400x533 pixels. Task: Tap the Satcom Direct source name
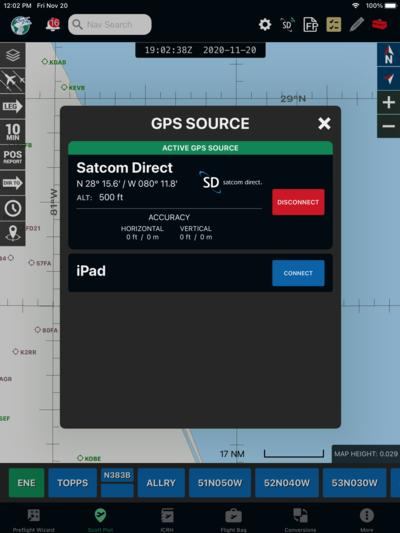tap(125, 168)
